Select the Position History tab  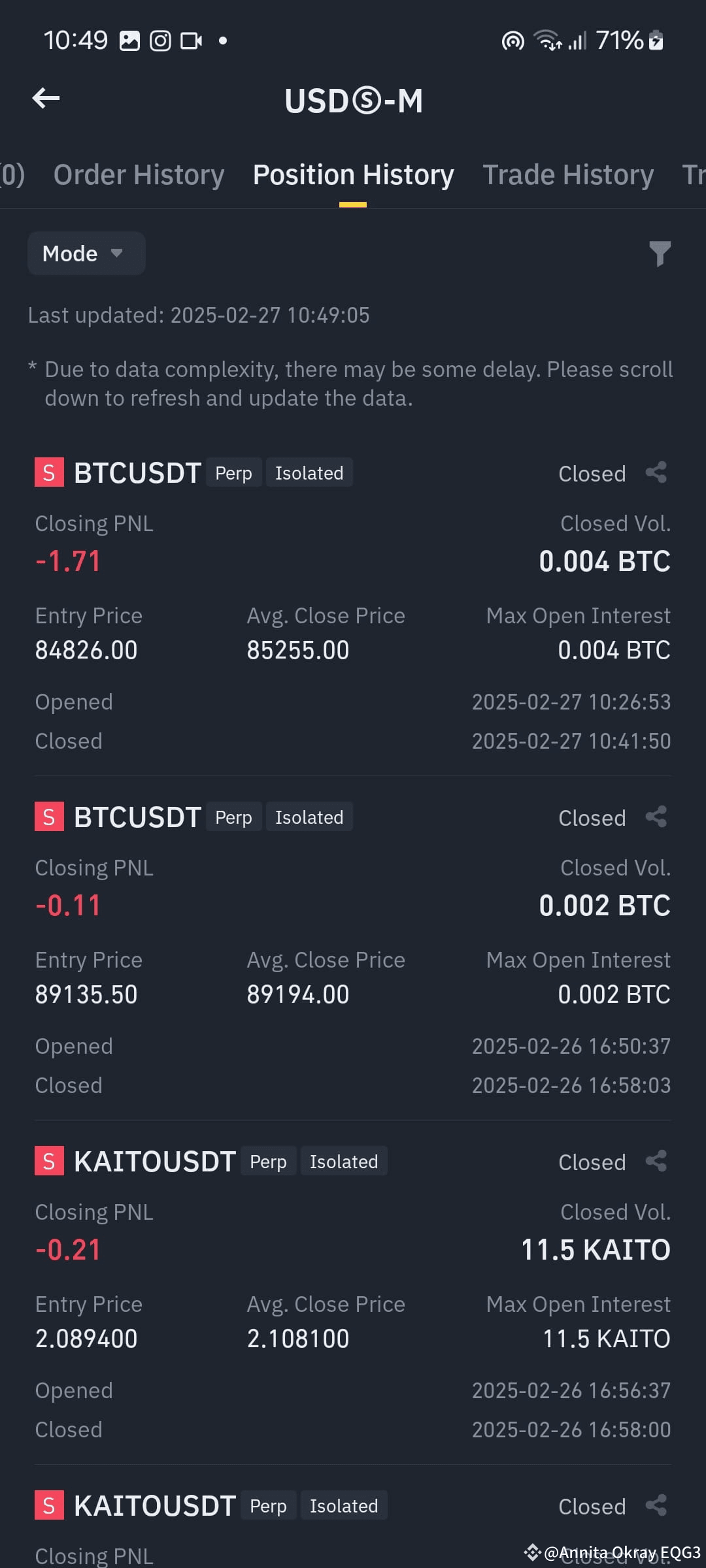pyautogui.click(x=353, y=175)
